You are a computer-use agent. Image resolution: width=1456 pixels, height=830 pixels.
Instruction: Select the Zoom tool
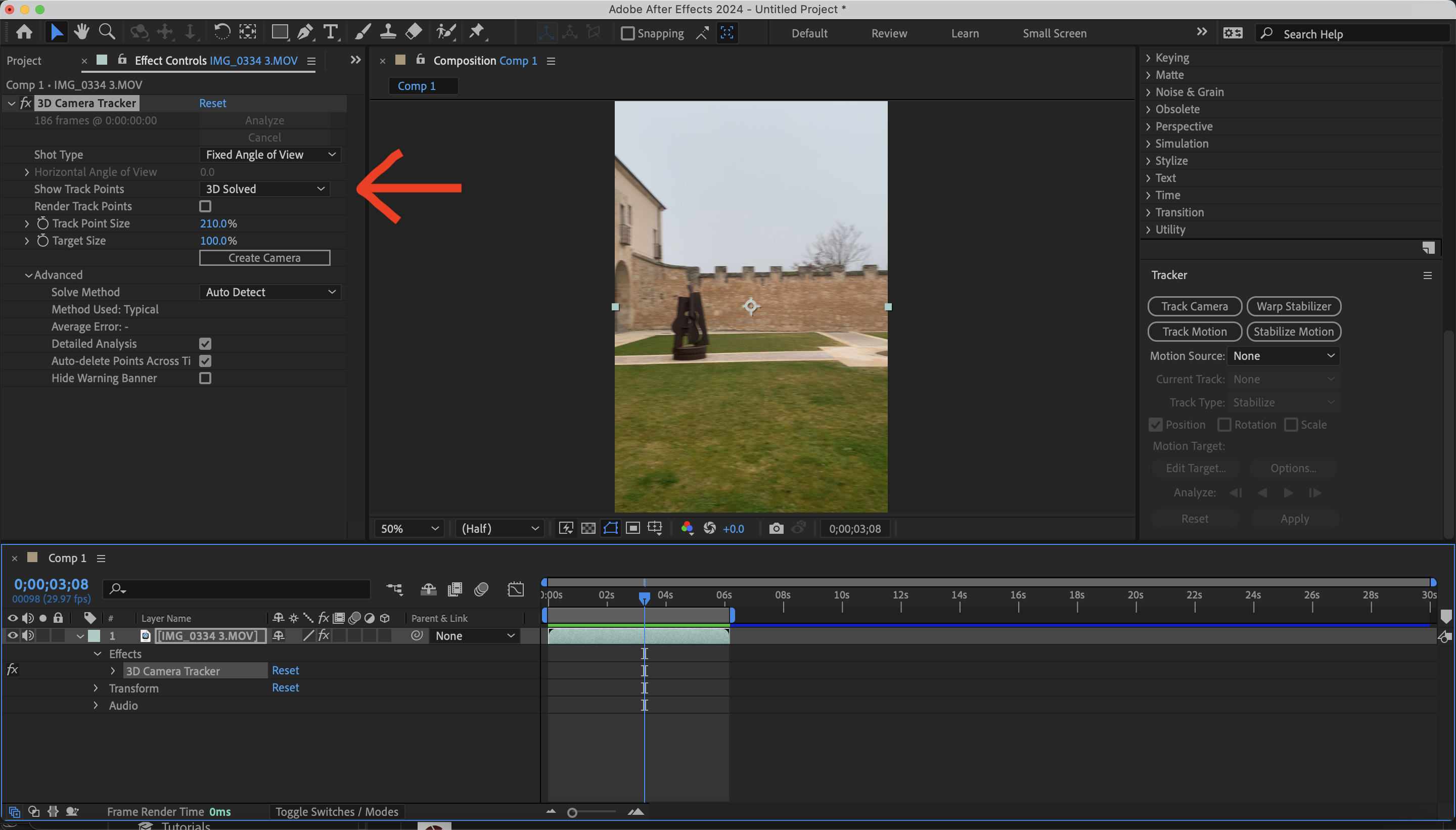107,32
